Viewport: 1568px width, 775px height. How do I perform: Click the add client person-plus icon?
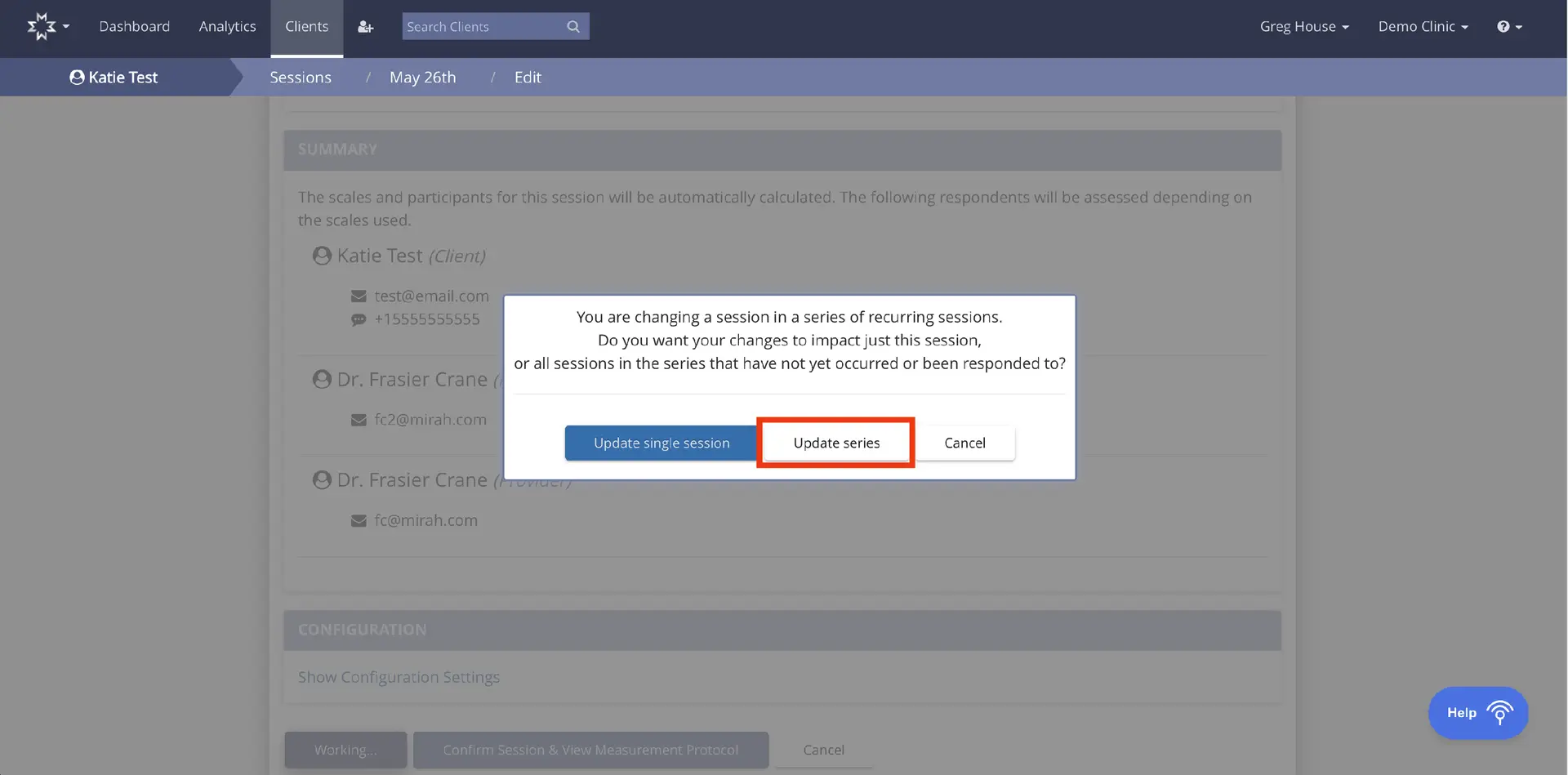(x=365, y=26)
